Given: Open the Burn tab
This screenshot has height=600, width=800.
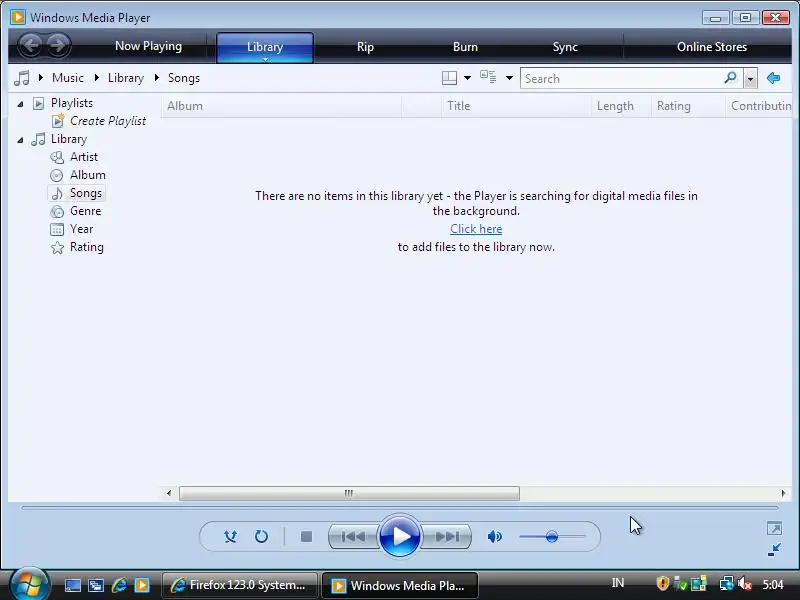Looking at the screenshot, I should [x=465, y=47].
